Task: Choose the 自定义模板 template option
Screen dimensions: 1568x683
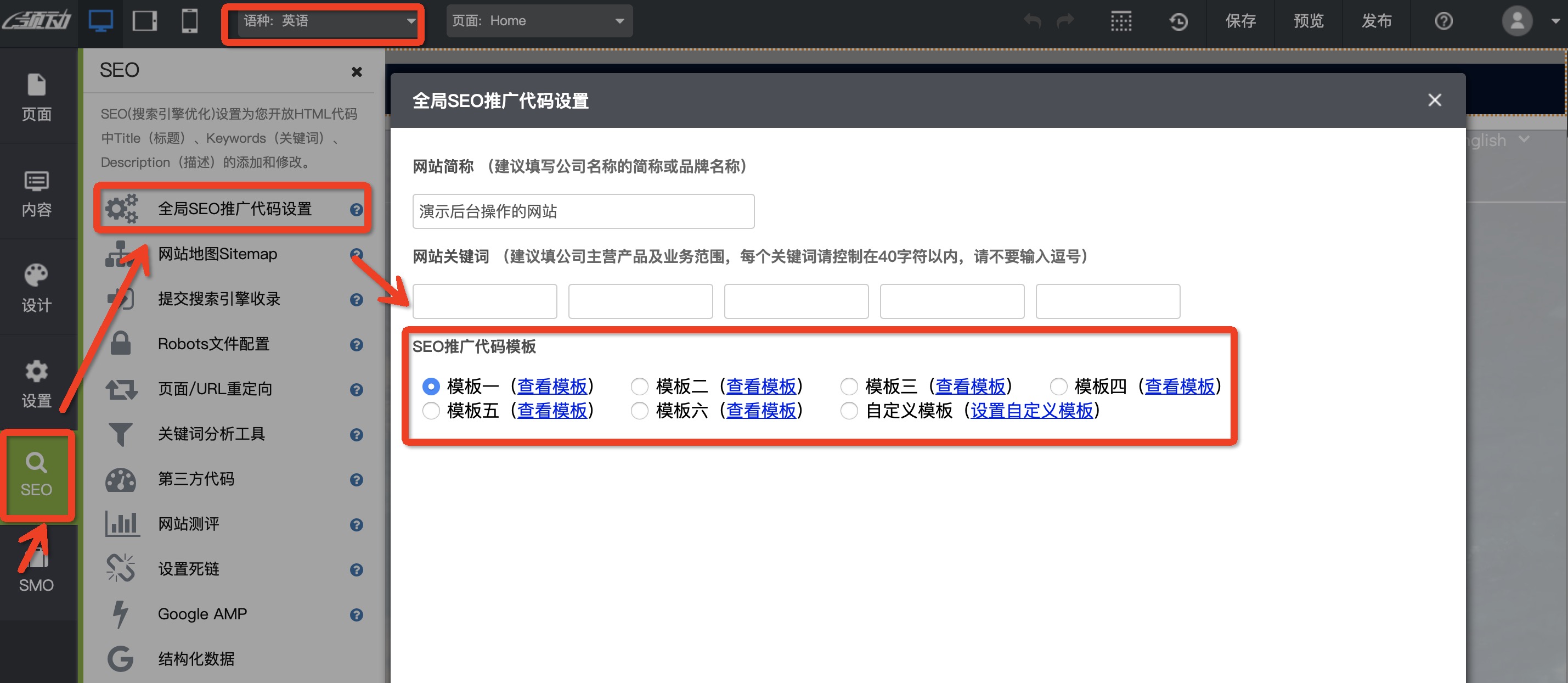Action: (849, 411)
